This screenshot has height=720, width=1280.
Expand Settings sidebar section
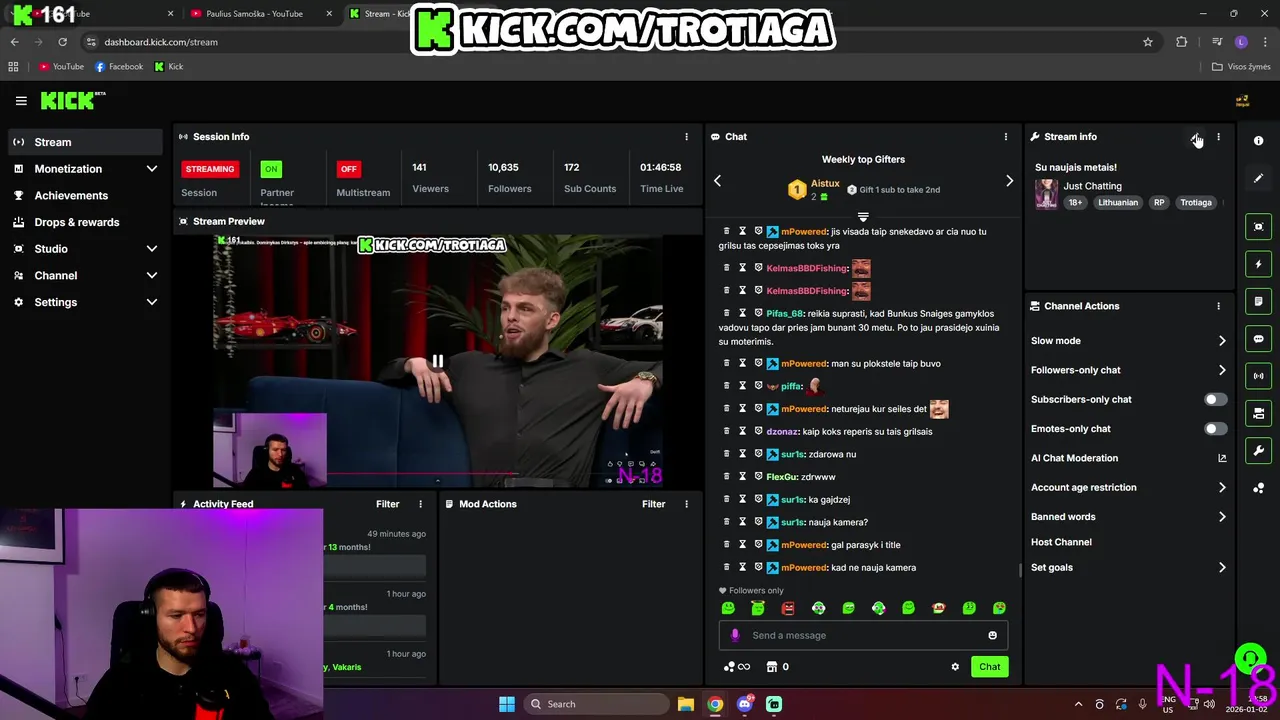coord(152,302)
